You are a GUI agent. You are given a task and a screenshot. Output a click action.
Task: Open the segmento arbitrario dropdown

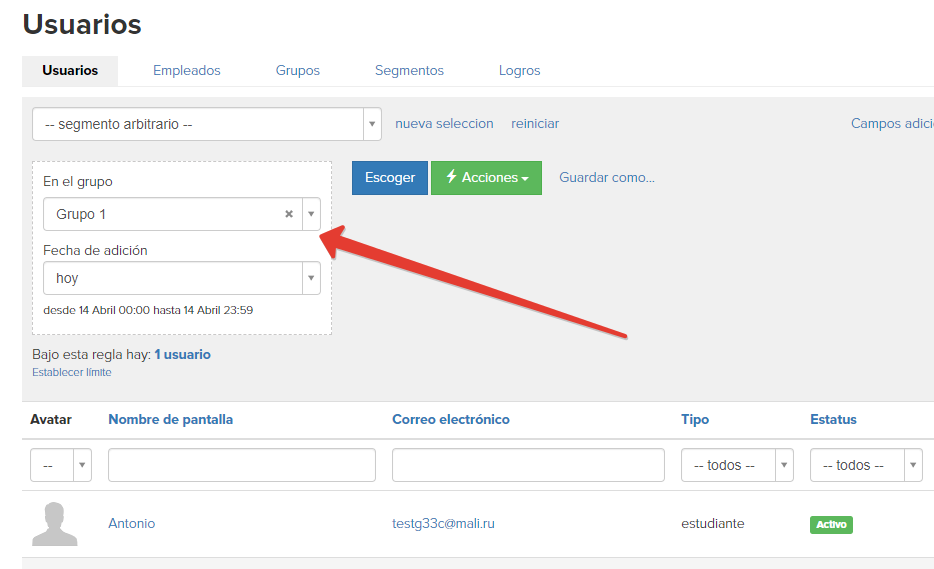(207, 124)
